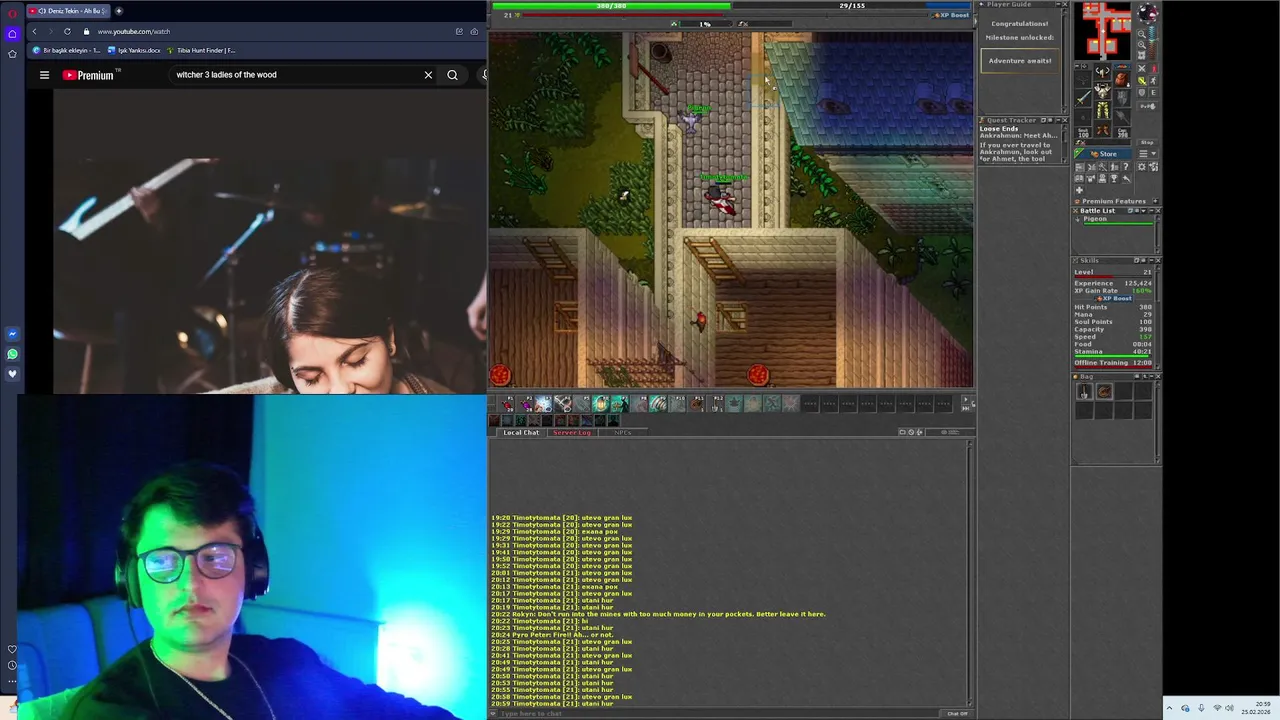Viewport: 1280px width, 720px height.
Task: Use the lantern action bar hotkey
Action: (x=601, y=404)
